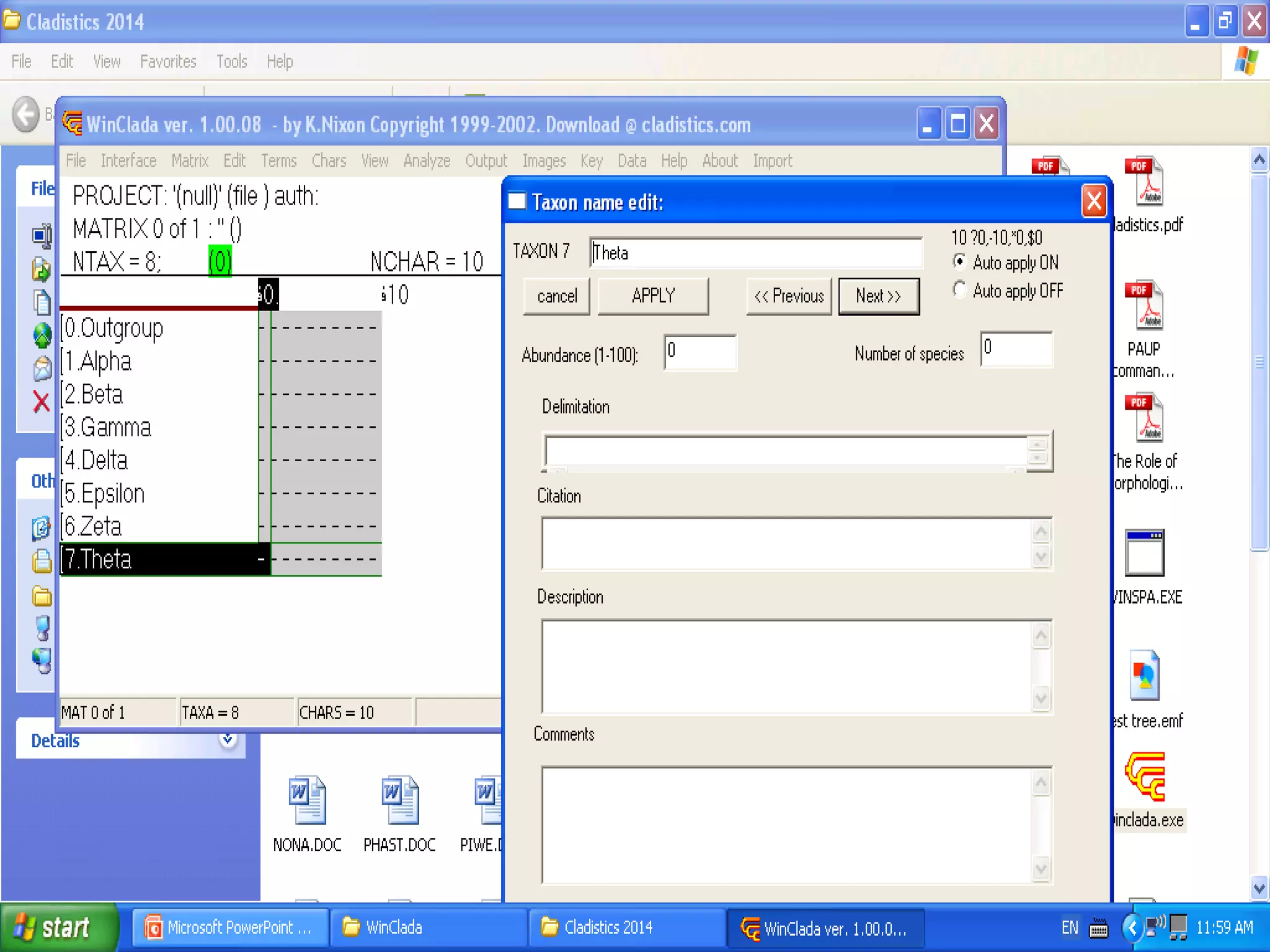1270x952 pixels.
Task: Open the best tree.emf image file
Action: [1145, 676]
